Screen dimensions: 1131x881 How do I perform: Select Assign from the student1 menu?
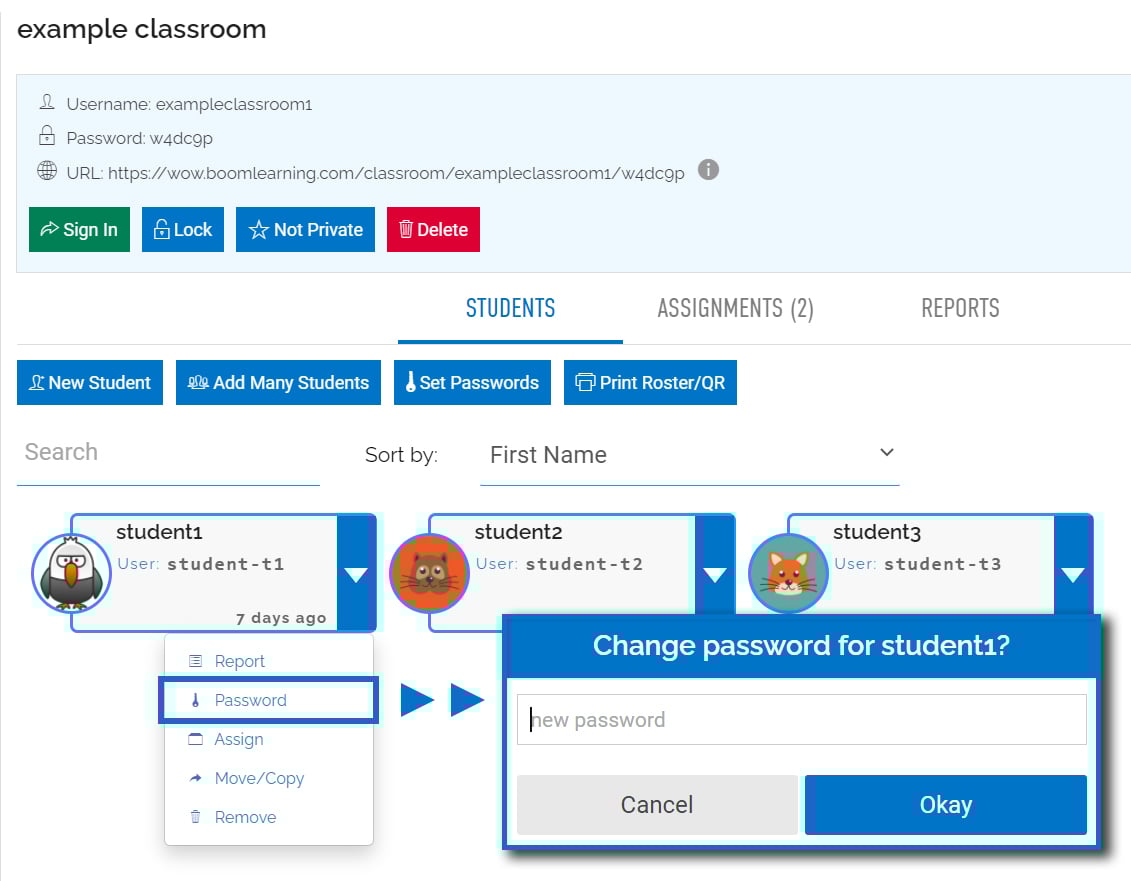(239, 739)
